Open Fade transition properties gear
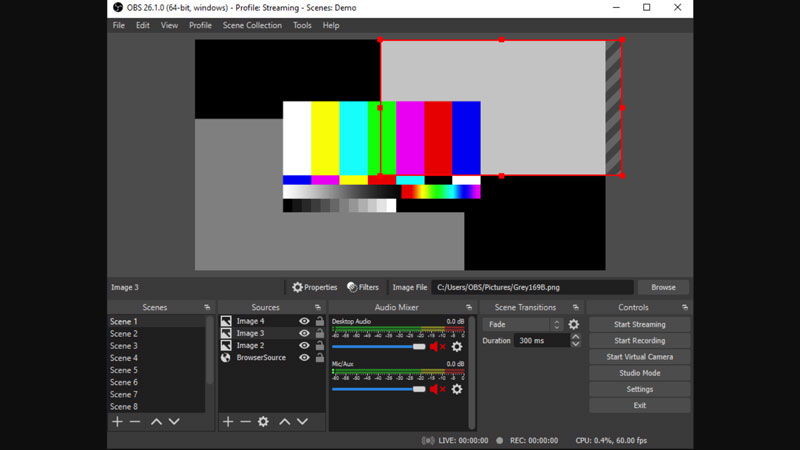Viewport: 800px width, 450px height. click(x=573, y=325)
